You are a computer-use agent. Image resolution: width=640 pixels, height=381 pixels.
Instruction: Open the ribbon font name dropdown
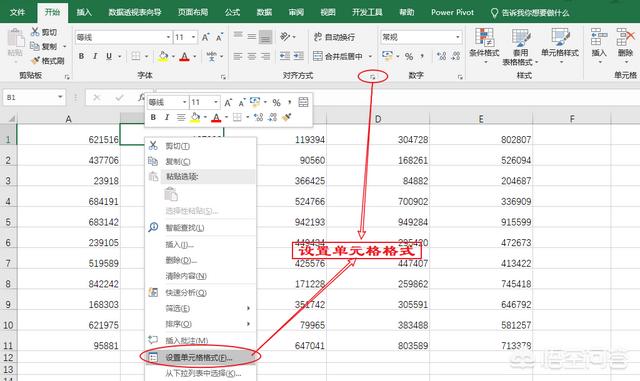pyautogui.click(x=168, y=37)
